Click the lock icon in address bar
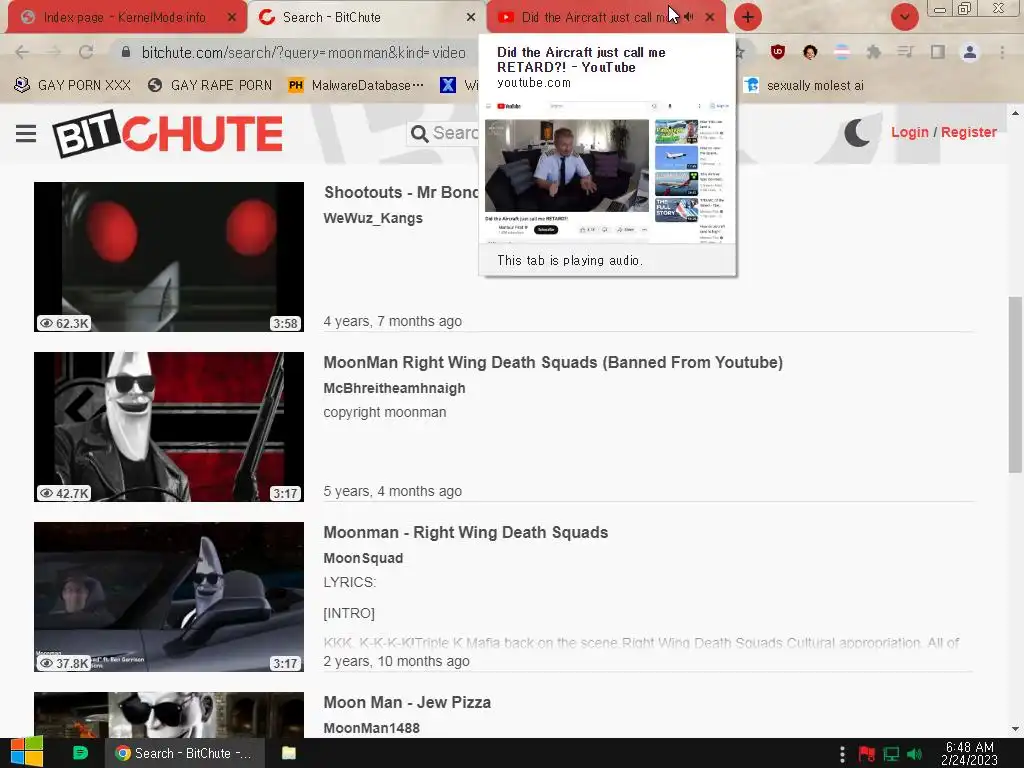Viewport: 1024px width, 768px height. (x=126, y=52)
